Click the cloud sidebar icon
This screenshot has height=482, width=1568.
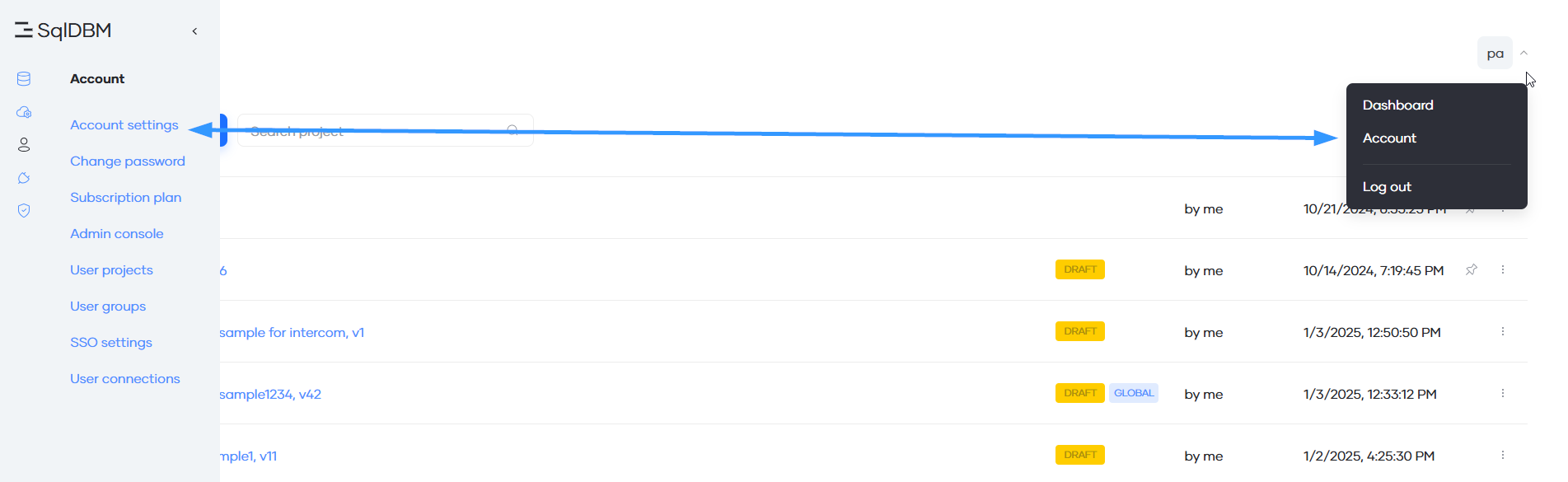pos(24,112)
